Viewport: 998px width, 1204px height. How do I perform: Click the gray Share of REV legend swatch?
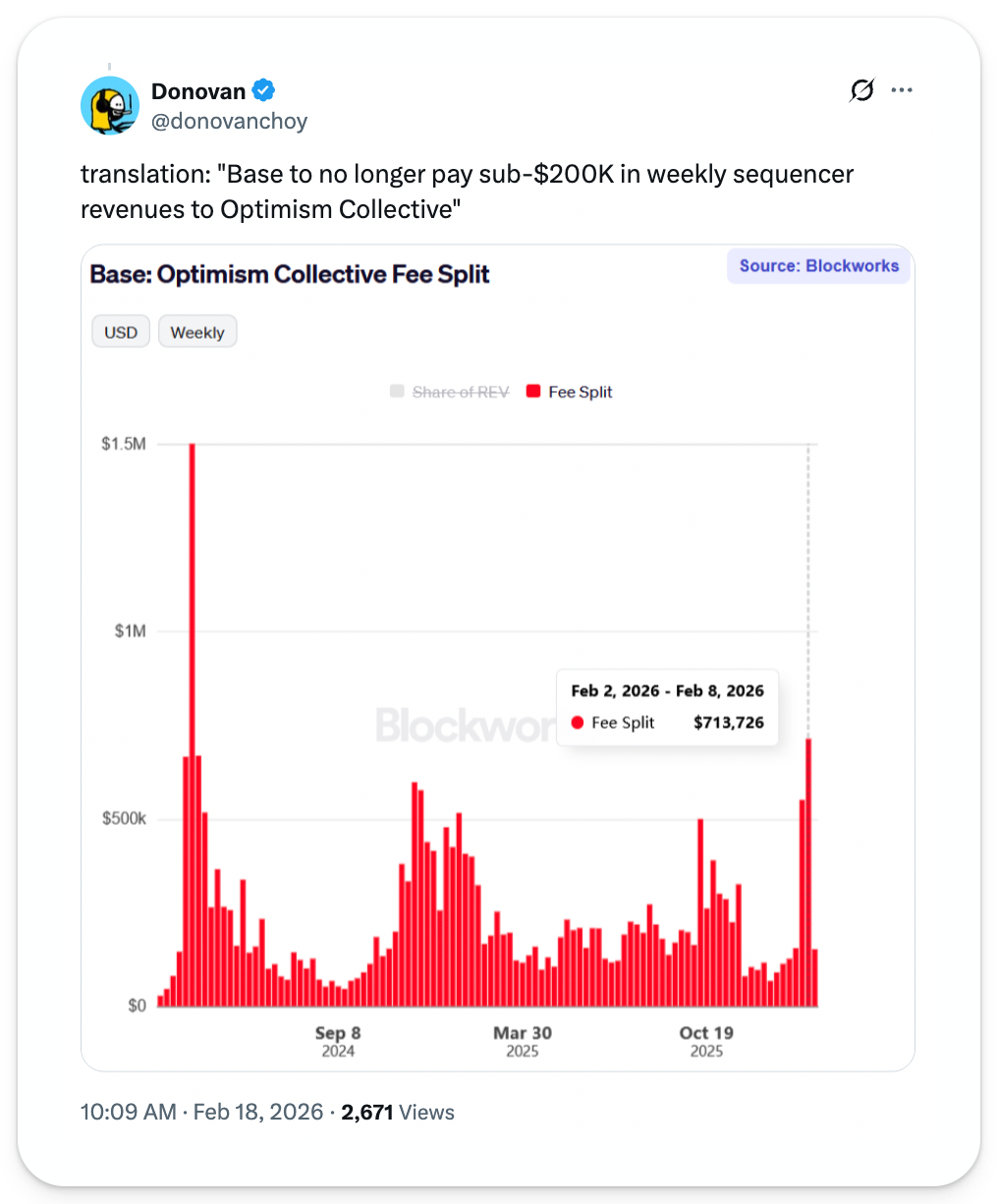pos(397,392)
